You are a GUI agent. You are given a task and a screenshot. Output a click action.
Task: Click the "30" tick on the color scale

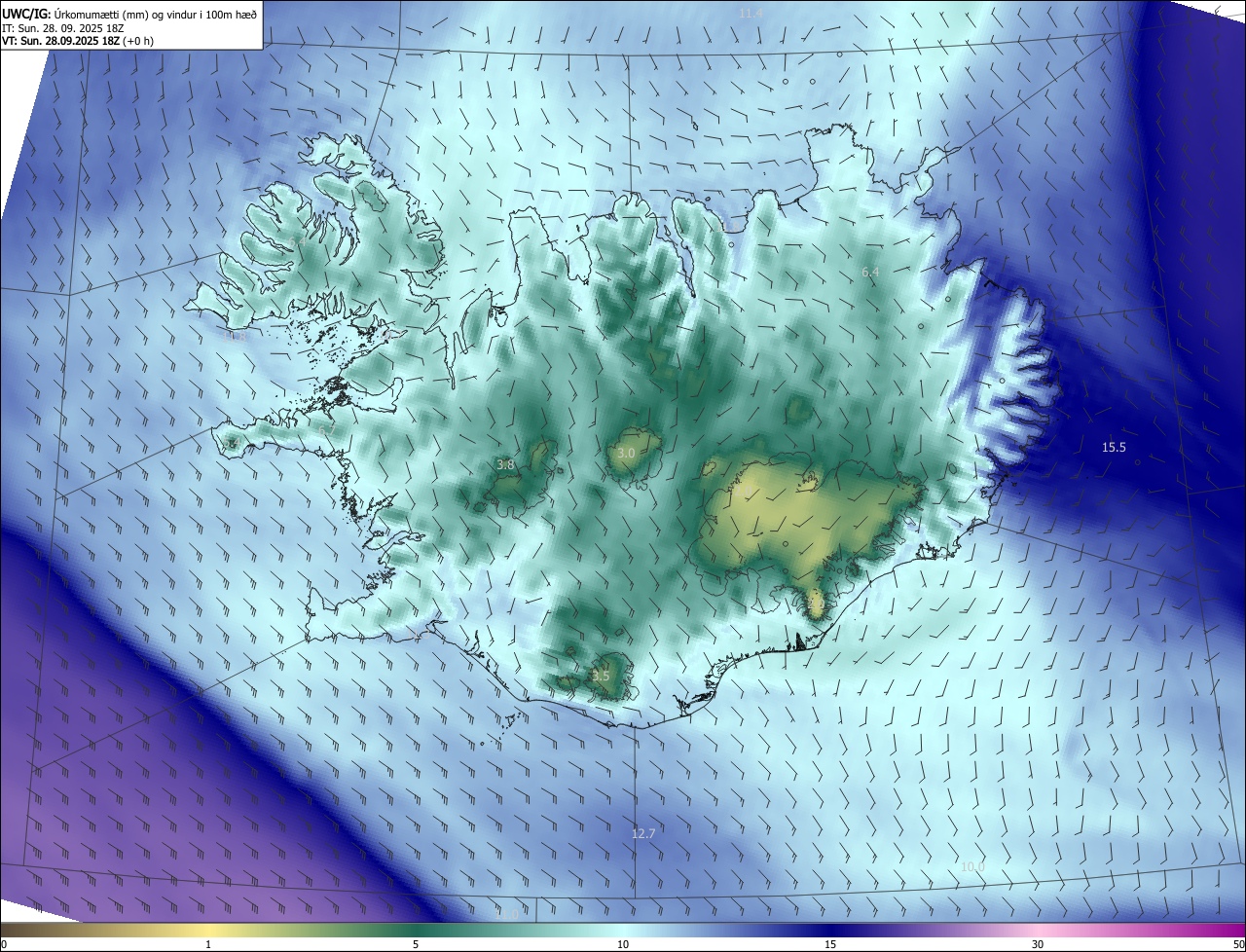pyautogui.click(x=1038, y=945)
